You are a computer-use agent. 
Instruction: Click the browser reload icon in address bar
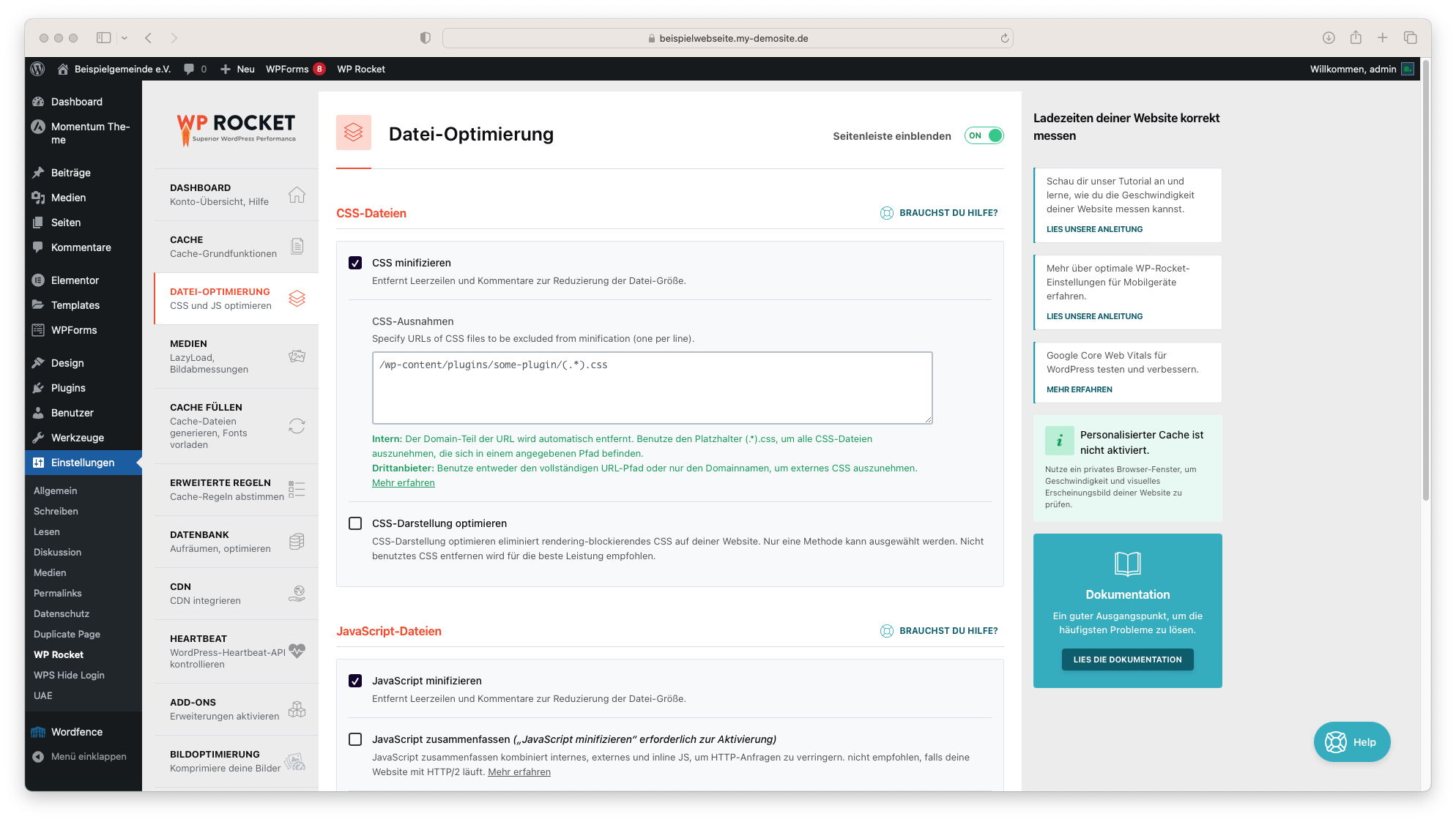(1004, 38)
